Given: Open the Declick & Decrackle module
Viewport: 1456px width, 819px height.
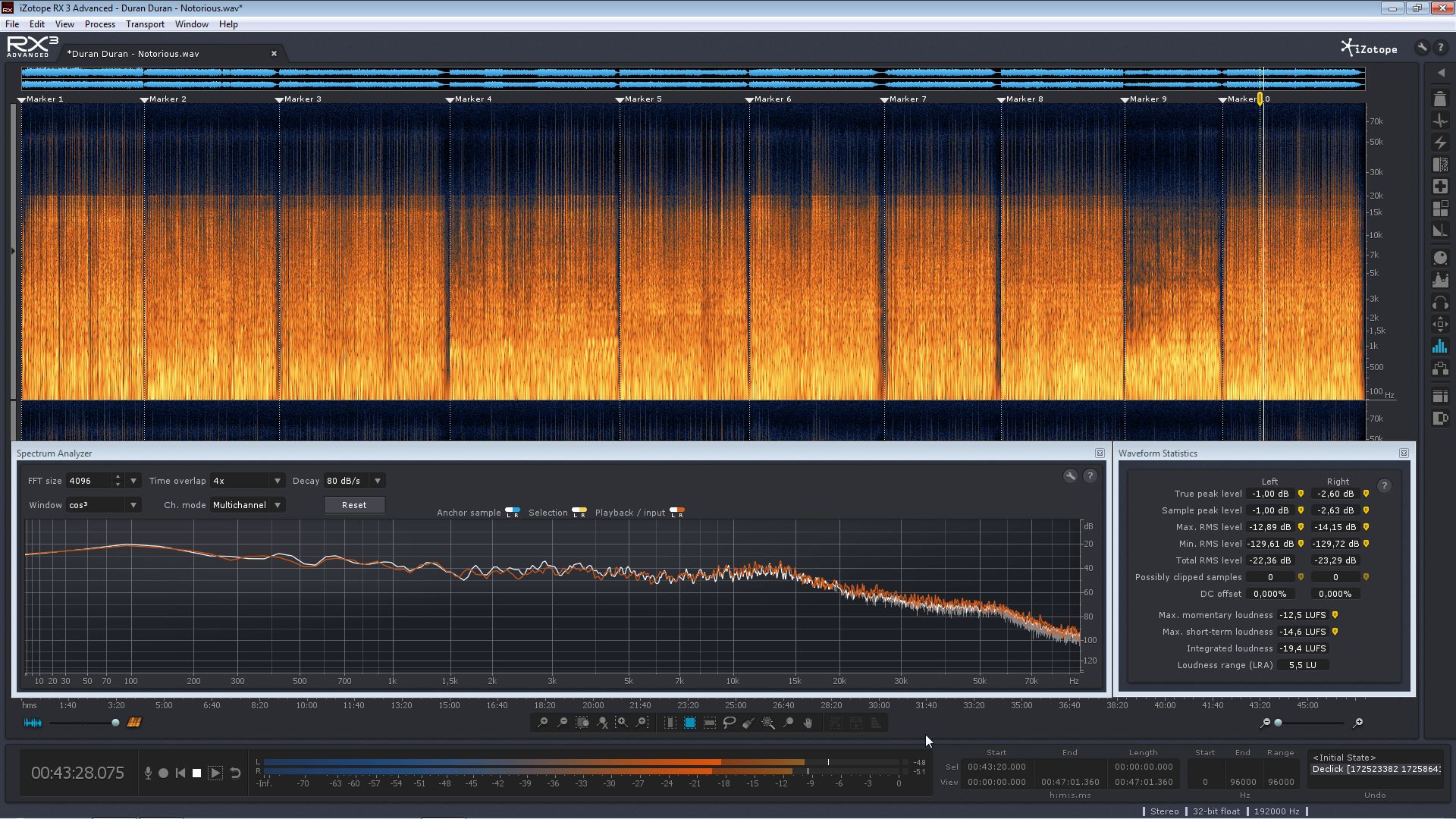Looking at the screenshot, I should coord(1440,121).
